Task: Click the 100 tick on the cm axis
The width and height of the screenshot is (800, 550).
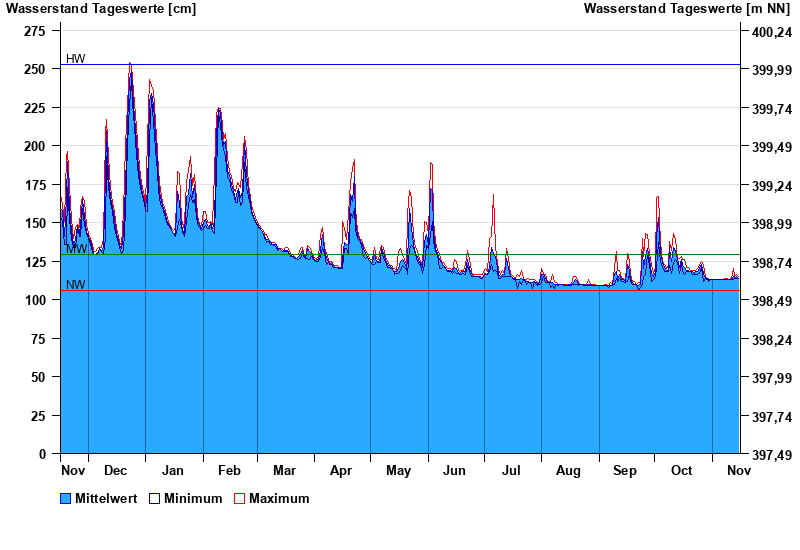Action: tap(34, 300)
